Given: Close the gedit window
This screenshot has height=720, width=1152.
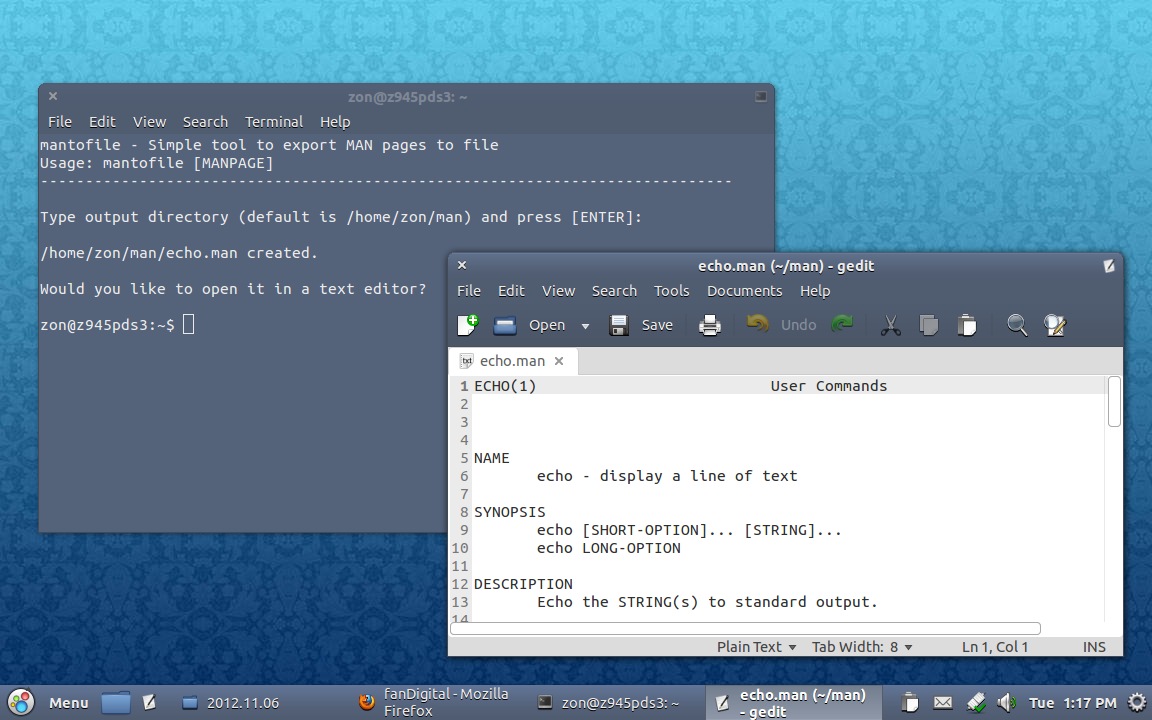Looking at the screenshot, I should (x=461, y=265).
